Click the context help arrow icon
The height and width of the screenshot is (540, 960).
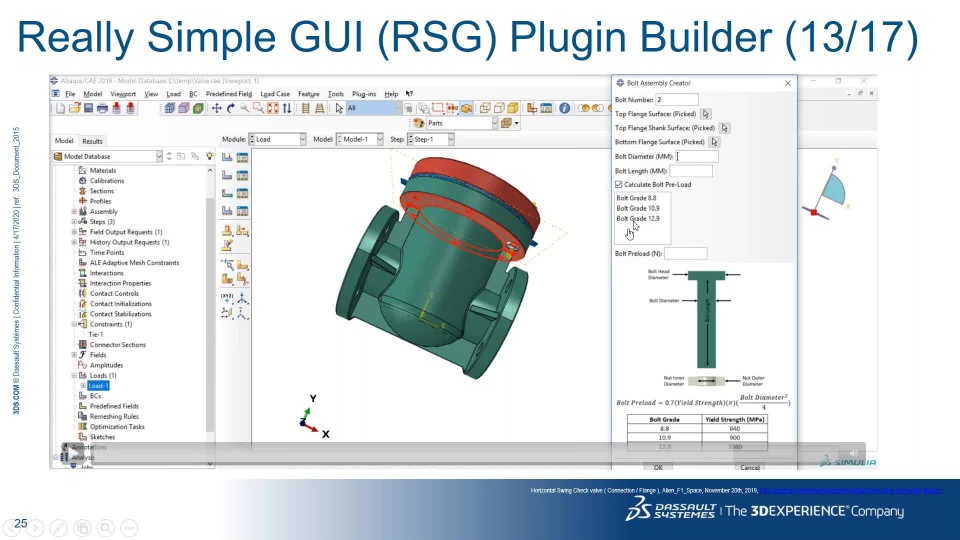click(x=409, y=94)
